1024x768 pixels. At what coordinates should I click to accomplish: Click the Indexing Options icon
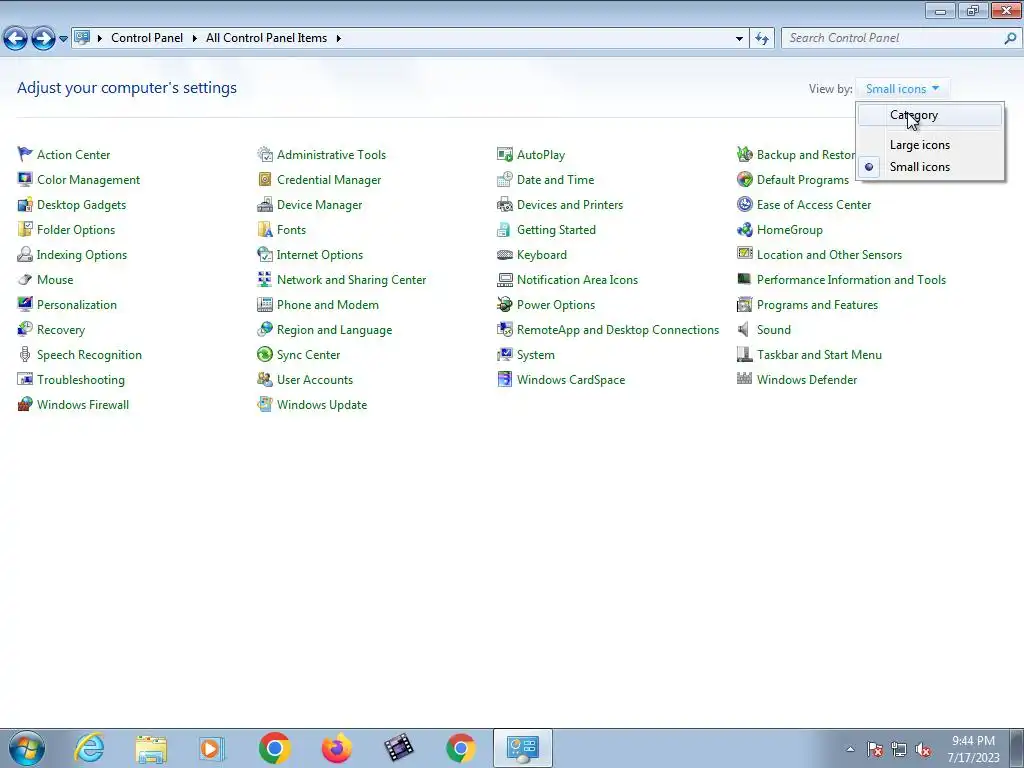25,255
